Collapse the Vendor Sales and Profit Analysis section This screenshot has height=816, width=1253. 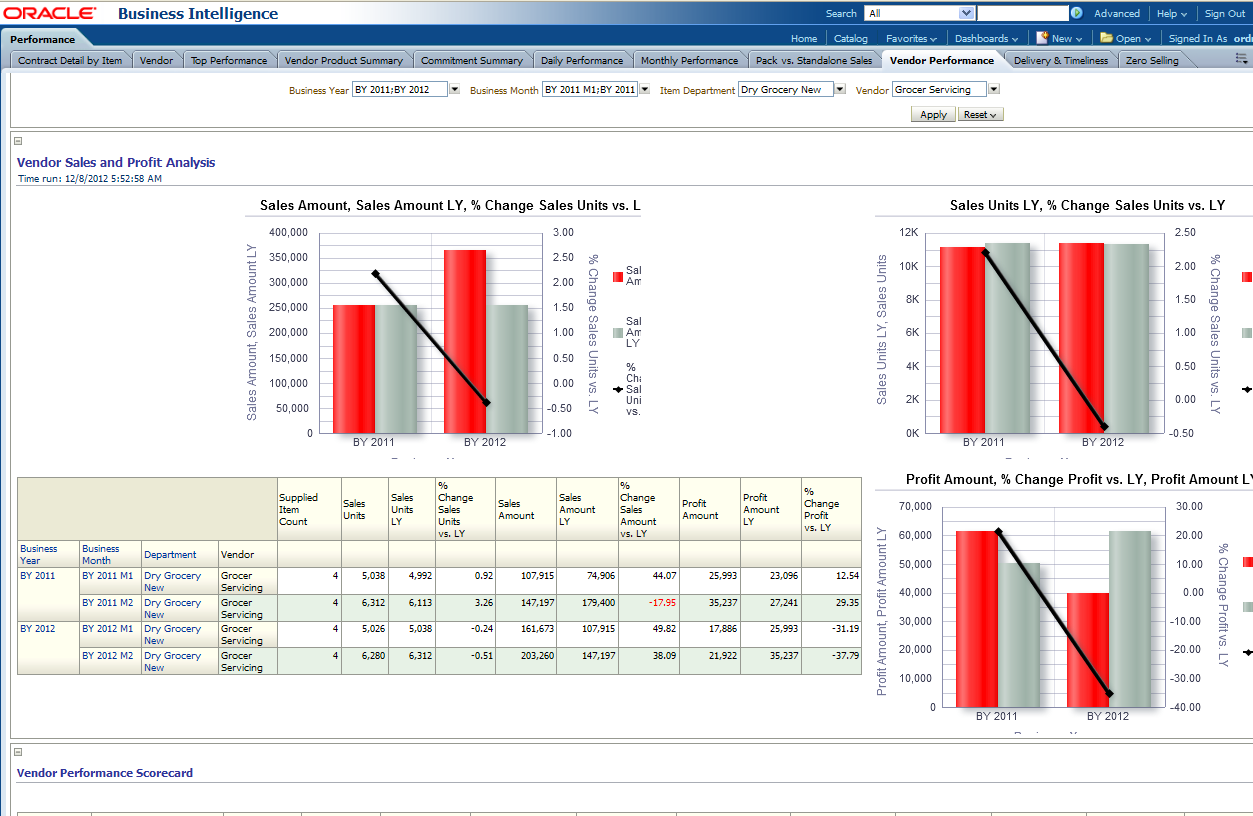[18, 142]
